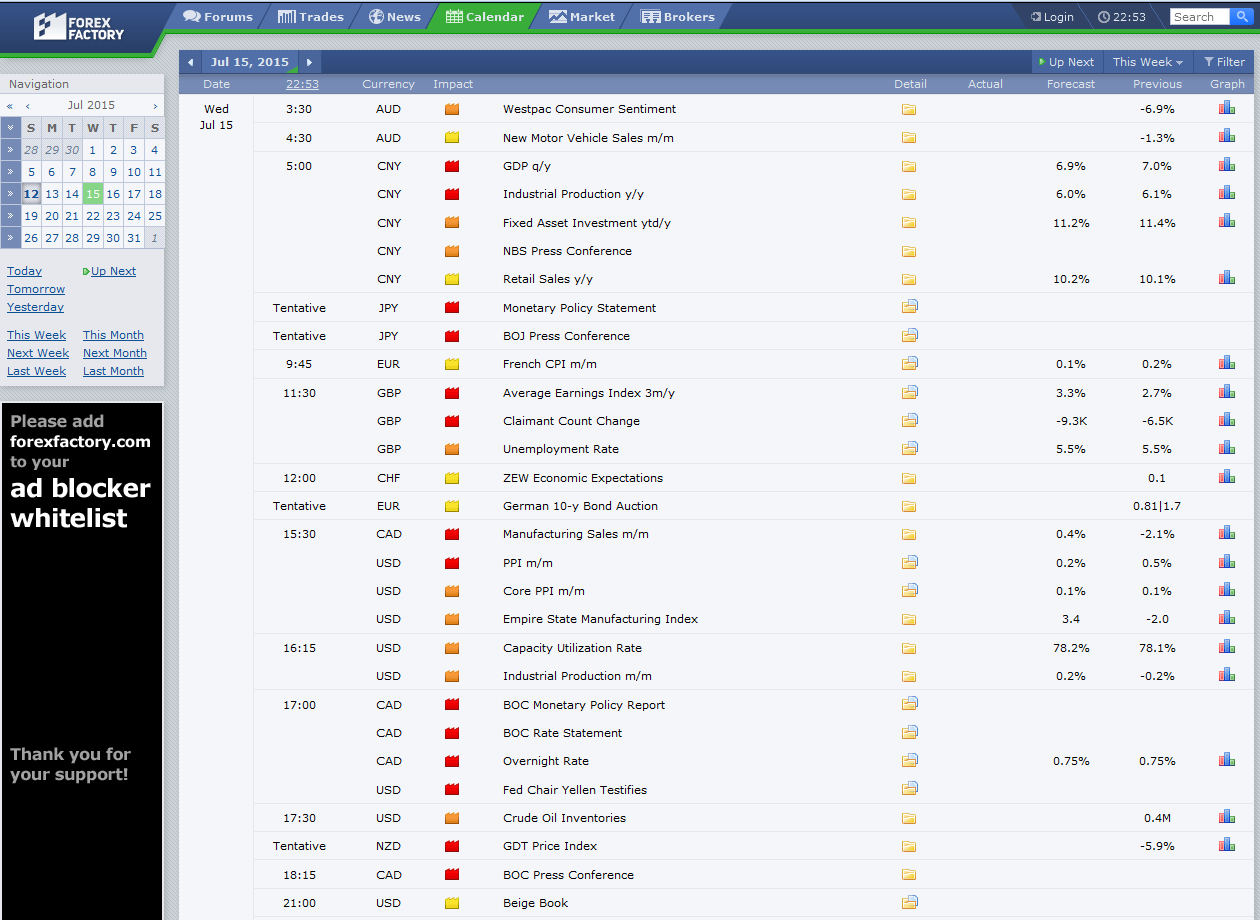
Task: Open detail folder for GDP q/y
Action: click(909, 167)
